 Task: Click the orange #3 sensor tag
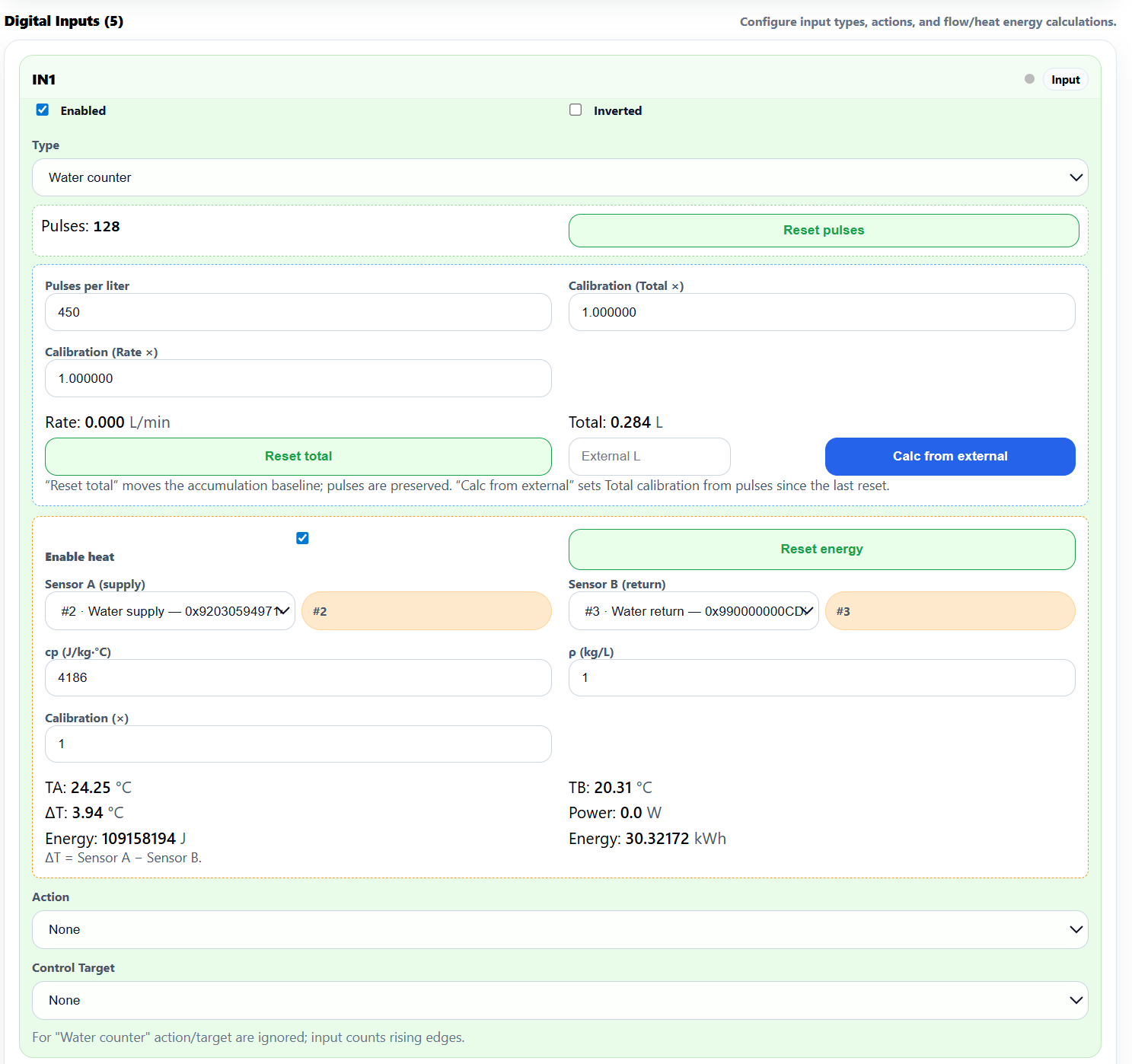pos(950,611)
